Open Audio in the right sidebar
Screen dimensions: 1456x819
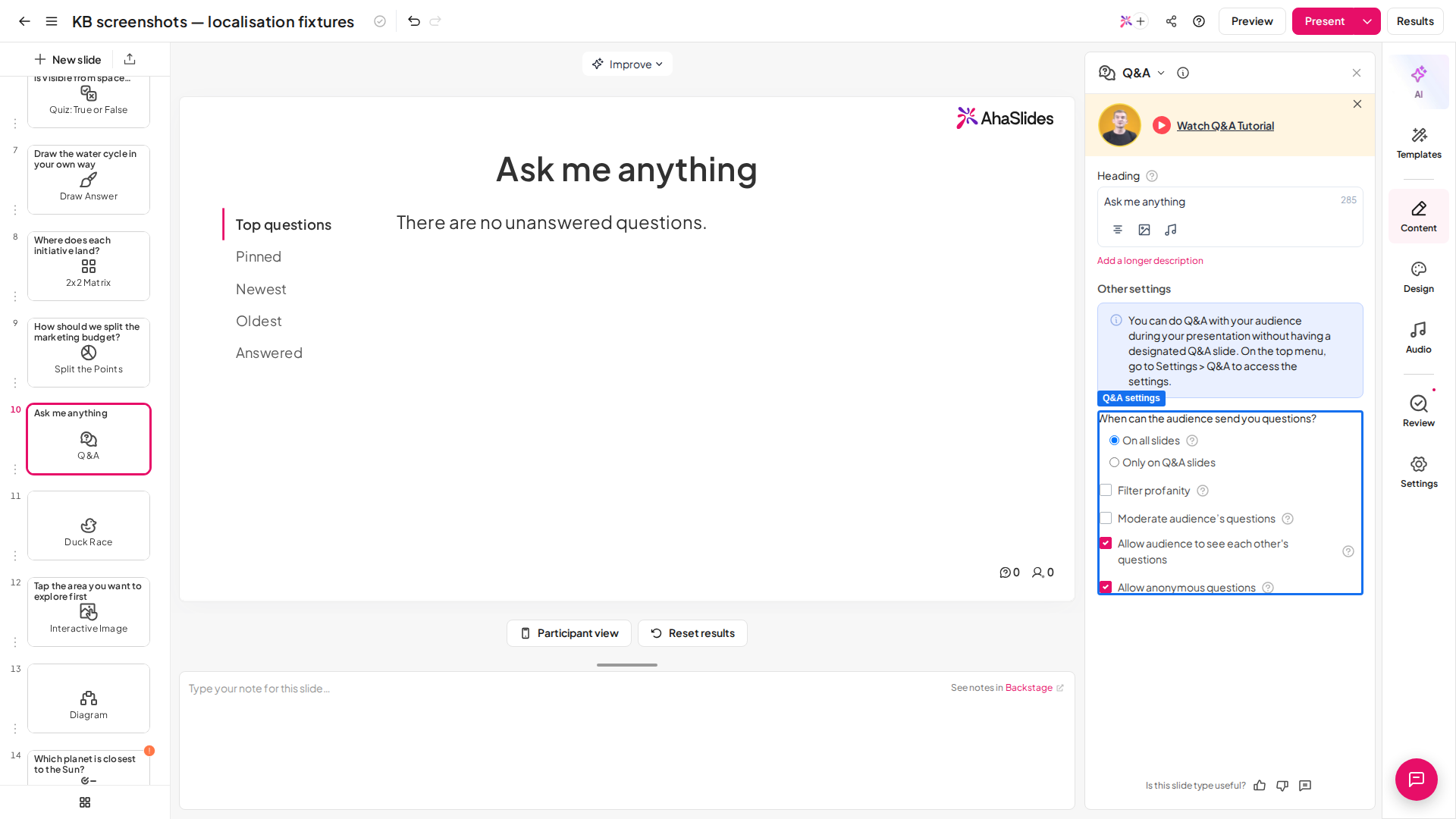point(1419,338)
